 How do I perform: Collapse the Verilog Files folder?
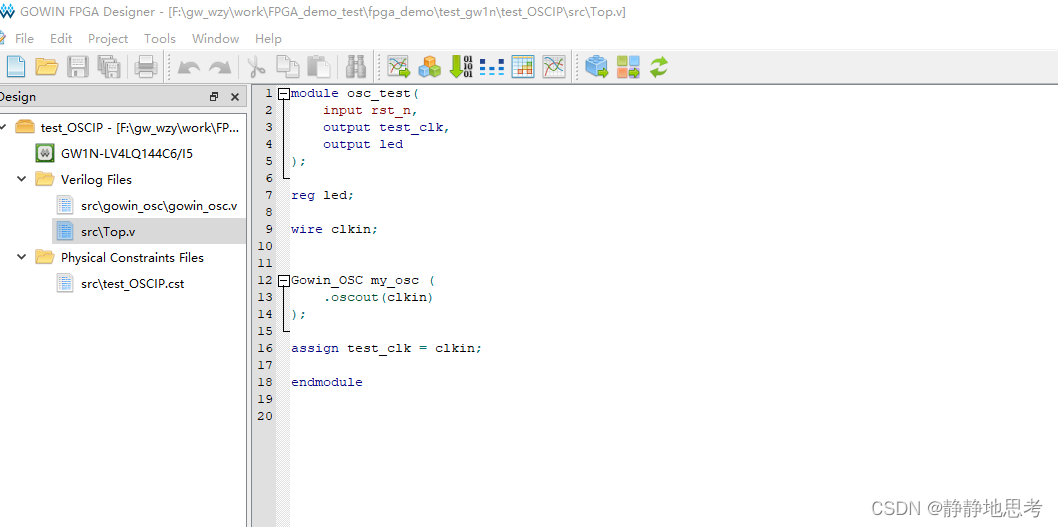[x=22, y=179]
